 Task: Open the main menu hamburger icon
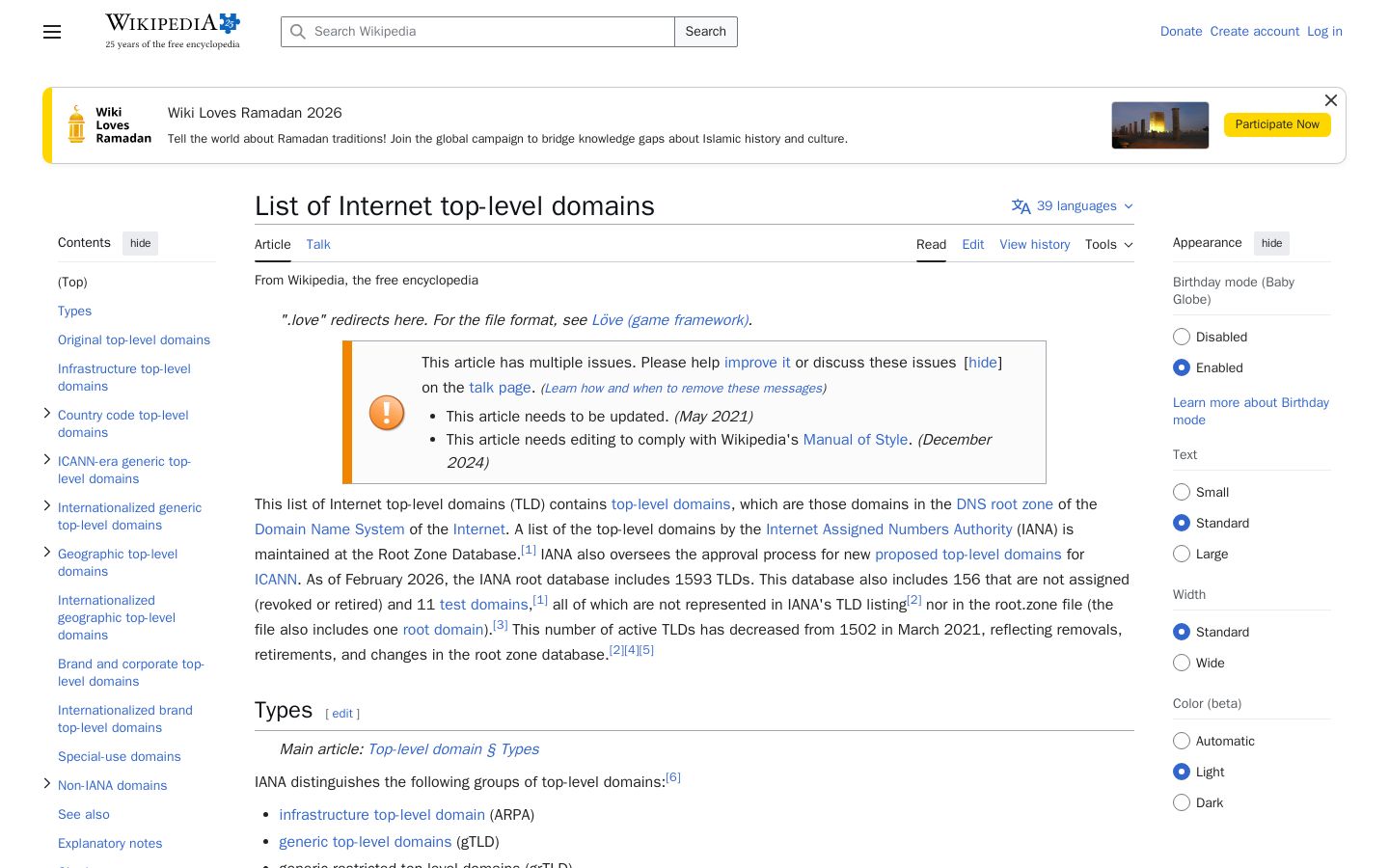pyautogui.click(x=52, y=32)
